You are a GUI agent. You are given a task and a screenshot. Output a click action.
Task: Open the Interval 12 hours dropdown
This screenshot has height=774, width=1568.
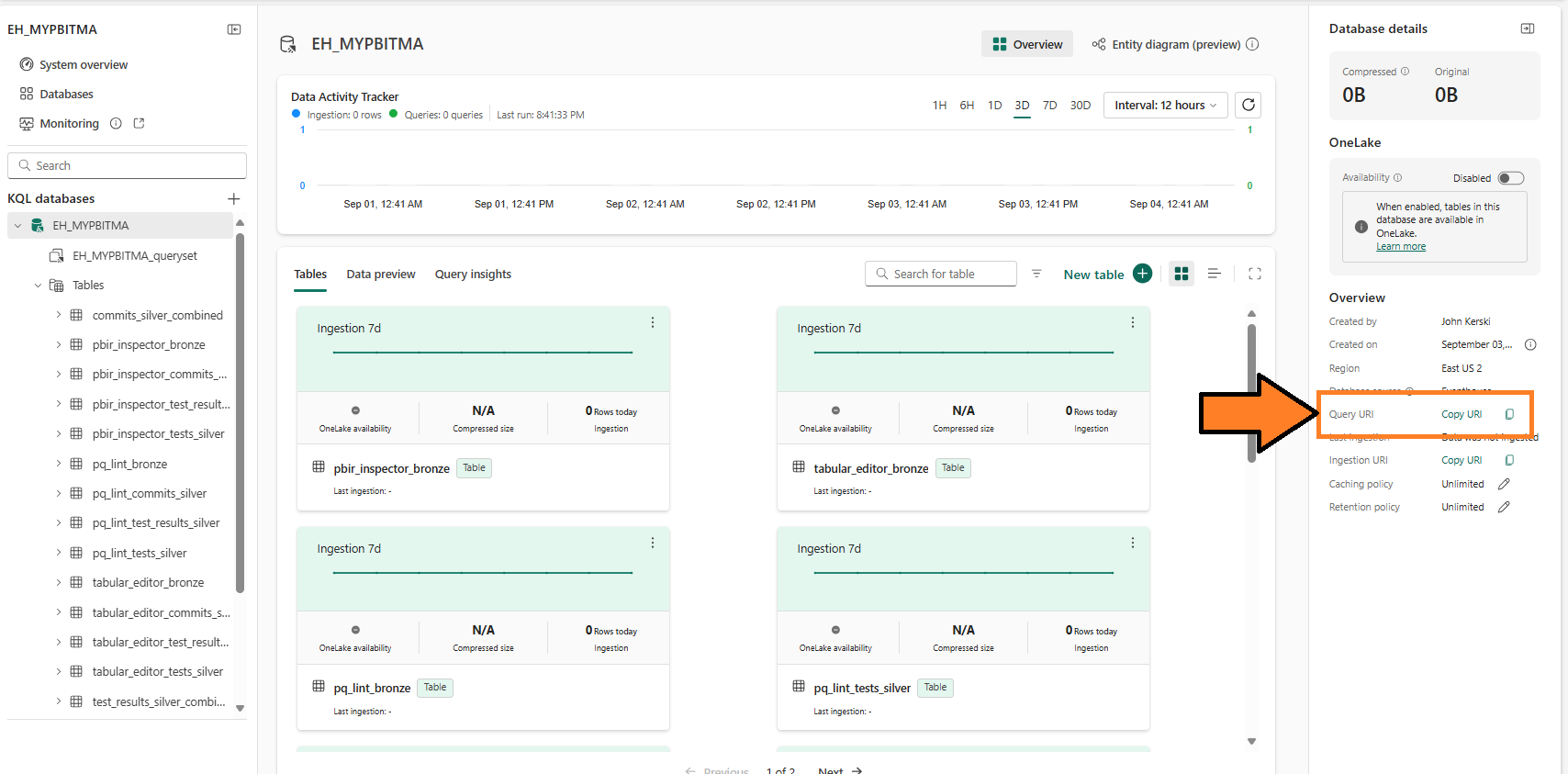1165,106
